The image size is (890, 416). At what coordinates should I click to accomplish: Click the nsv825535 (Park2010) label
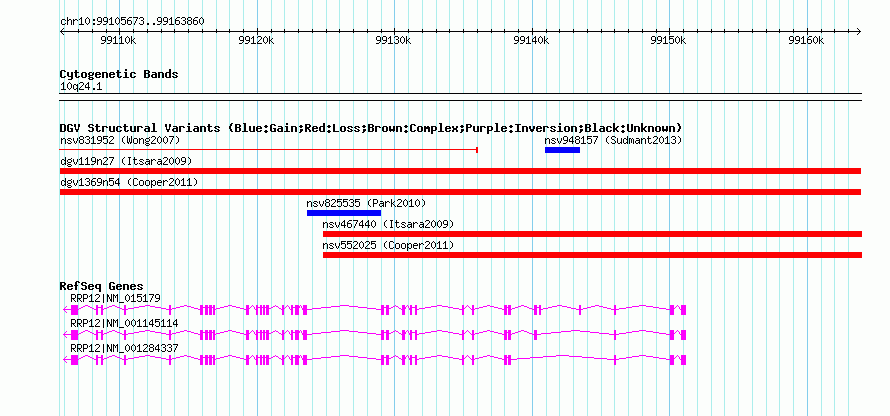pos(366,203)
